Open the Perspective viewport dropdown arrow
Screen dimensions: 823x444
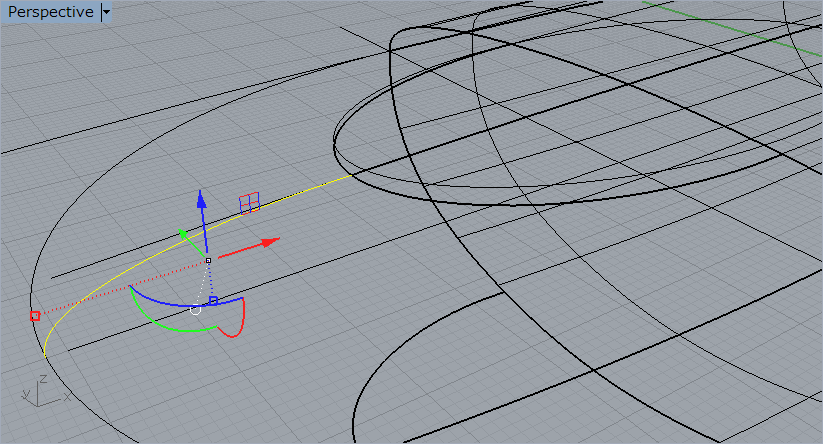click(x=107, y=12)
